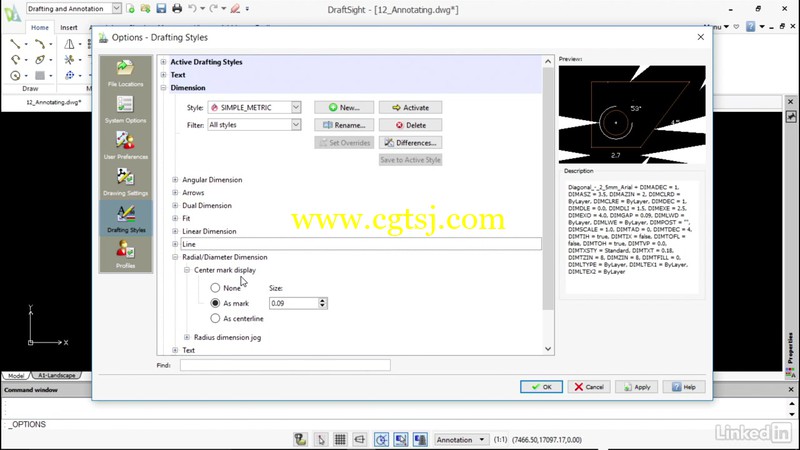
Task: Select As mark radio button
Action: [215, 303]
